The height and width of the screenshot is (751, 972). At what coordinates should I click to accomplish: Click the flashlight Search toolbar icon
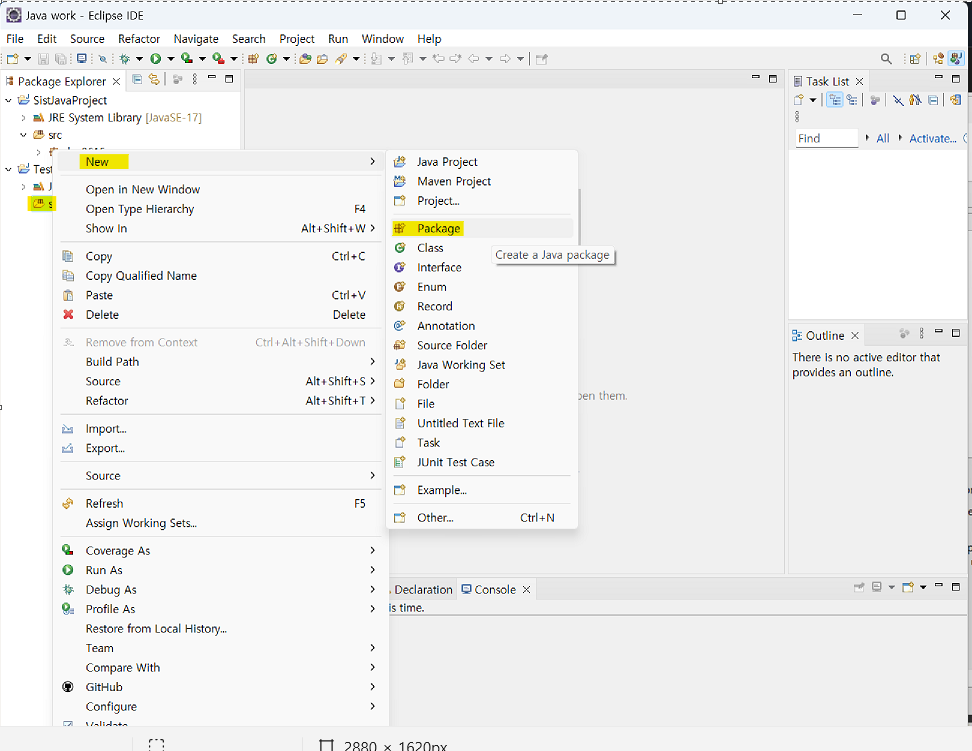click(x=340, y=59)
